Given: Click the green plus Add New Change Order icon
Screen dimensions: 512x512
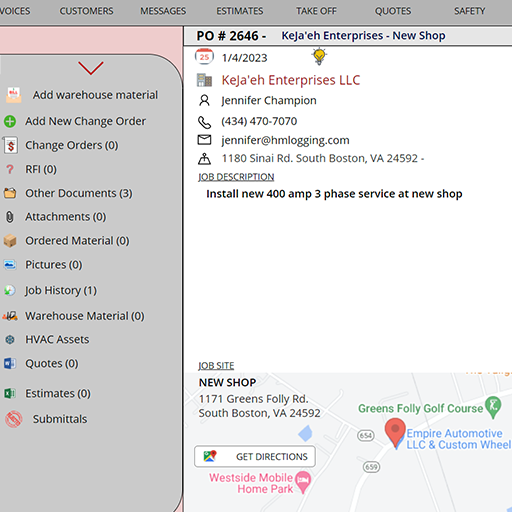Looking at the screenshot, I should [x=10, y=121].
